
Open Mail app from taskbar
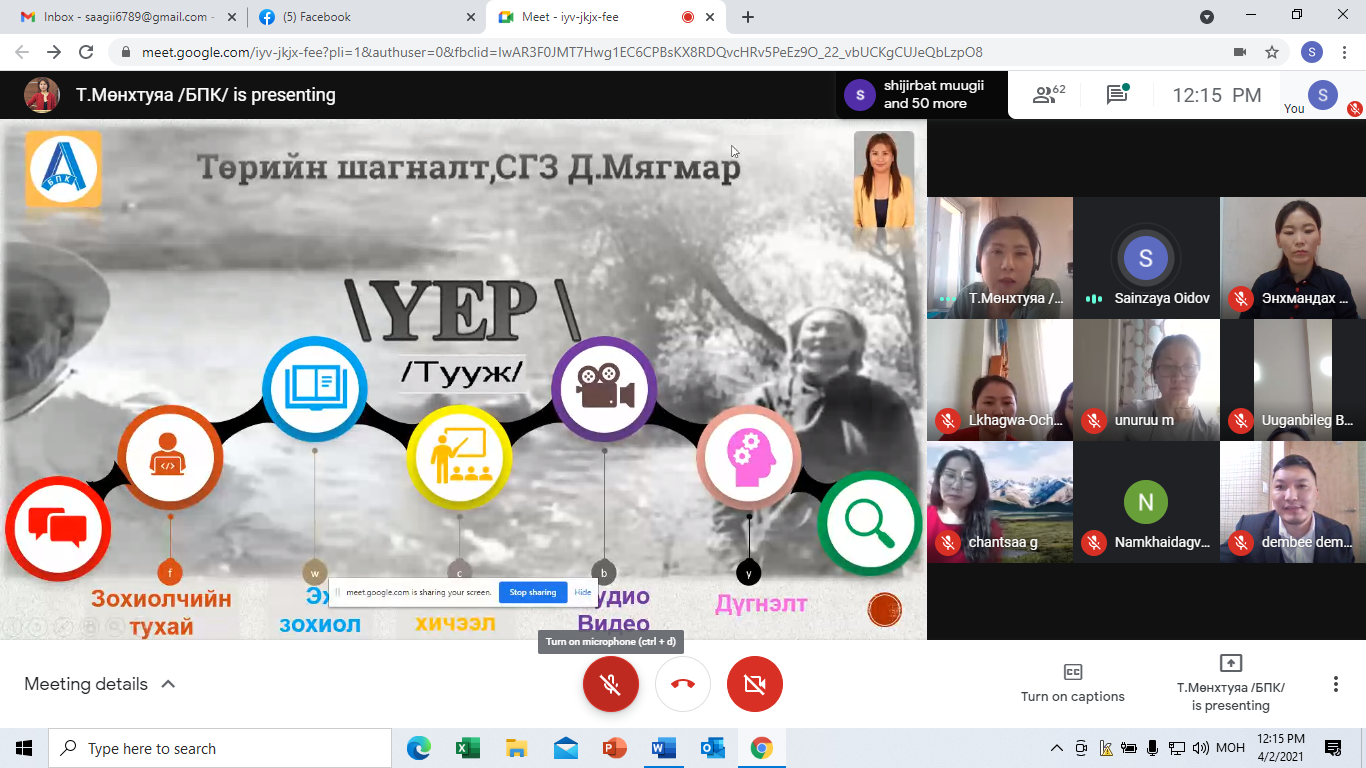pyautogui.click(x=565, y=748)
